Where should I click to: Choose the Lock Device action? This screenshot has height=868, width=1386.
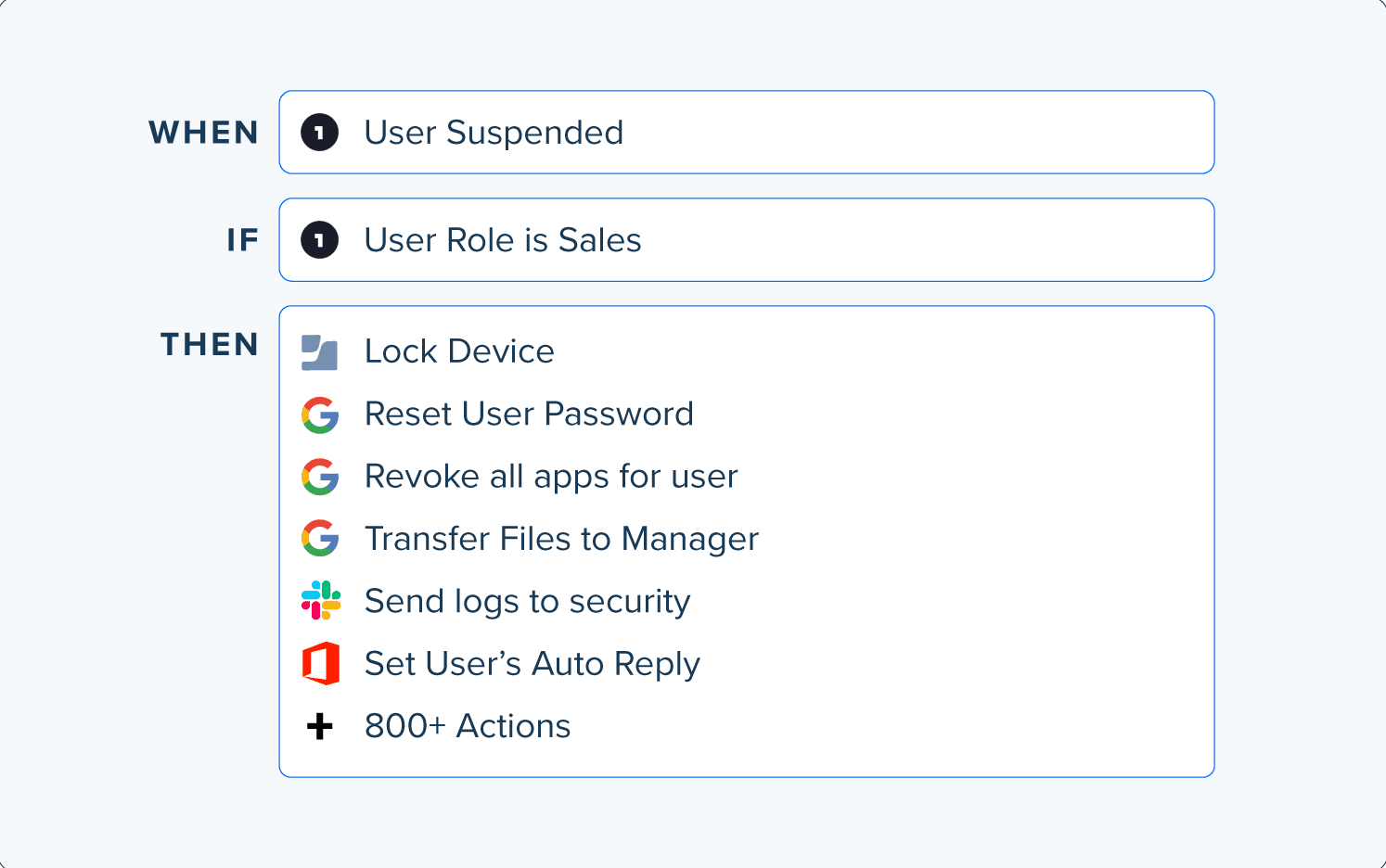pos(459,351)
